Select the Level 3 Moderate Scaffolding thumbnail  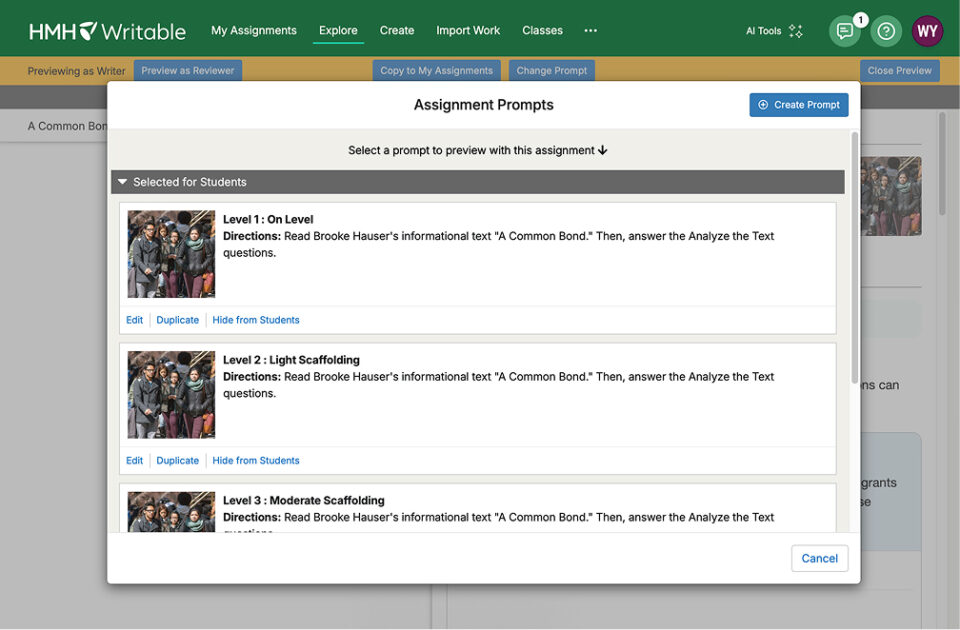pos(171,512)
